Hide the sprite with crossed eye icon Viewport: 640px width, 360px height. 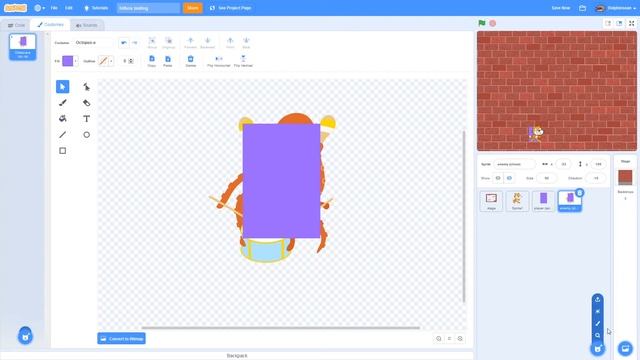coord(509,178)
